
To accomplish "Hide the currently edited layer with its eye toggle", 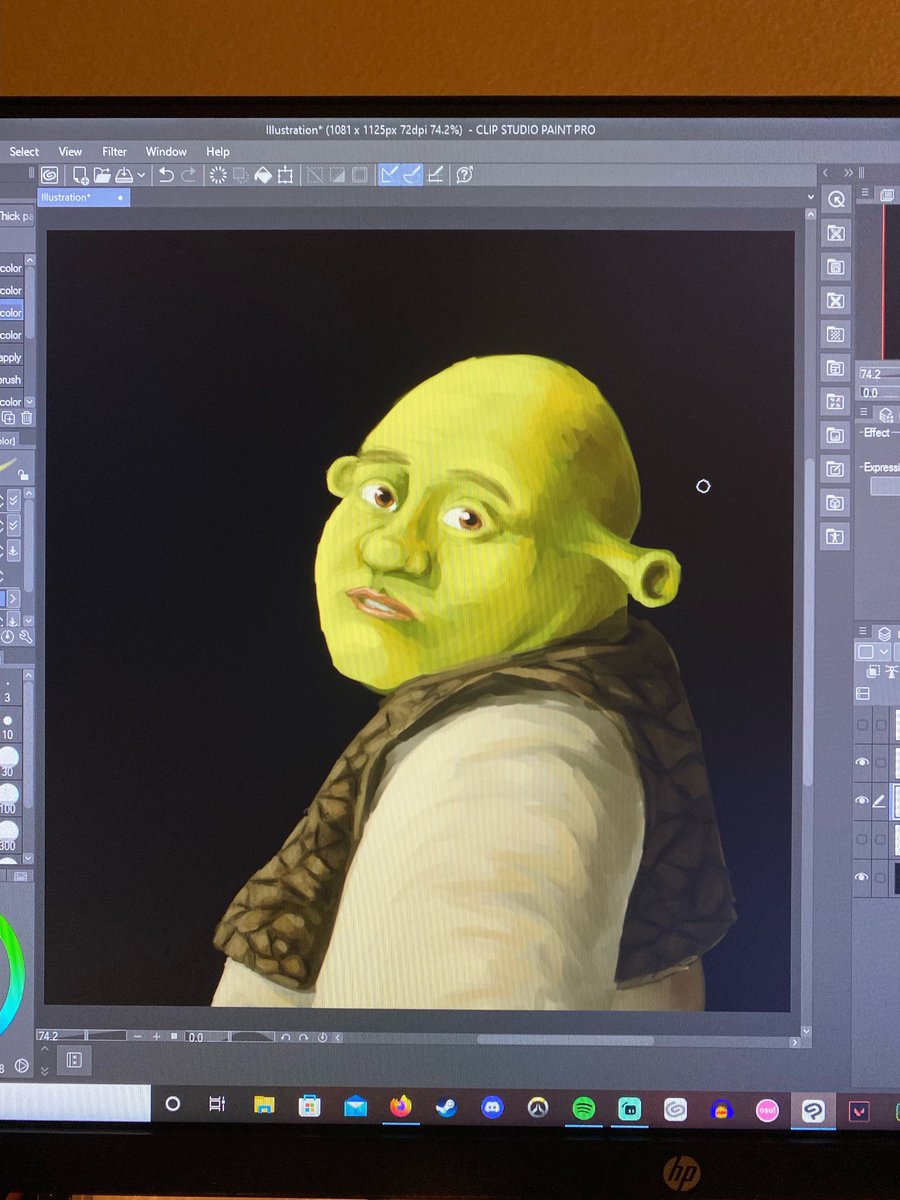I will (x=863, y=802).
